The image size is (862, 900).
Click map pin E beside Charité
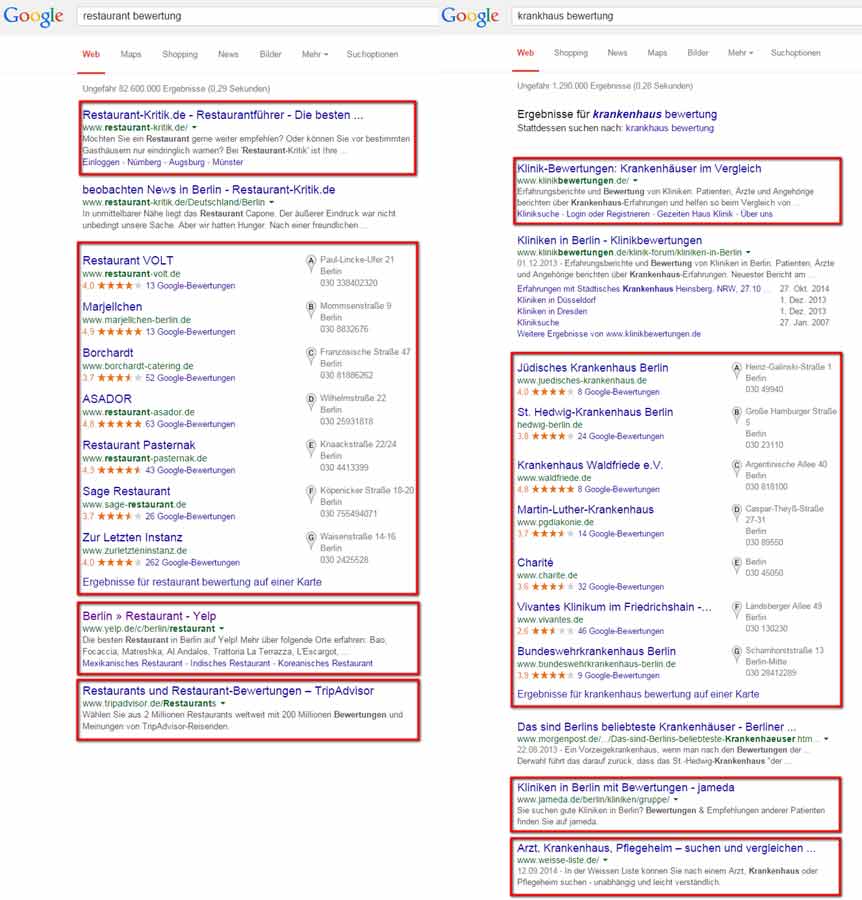(x=736, y=565)
